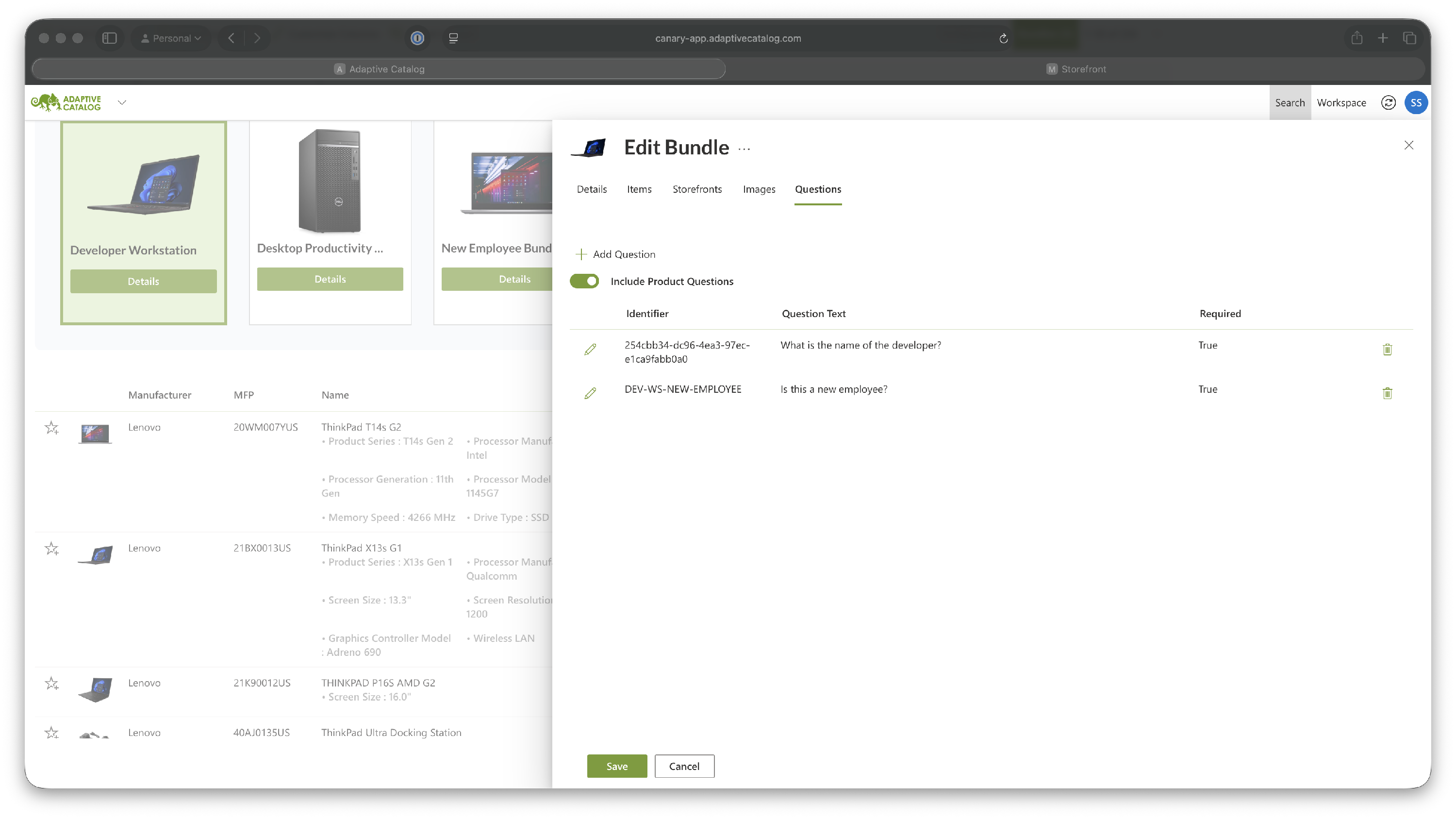Viewport: 1456px width, 819px height.
Task: Close the Edit Bundle panel
Action: pos(1408,145)
